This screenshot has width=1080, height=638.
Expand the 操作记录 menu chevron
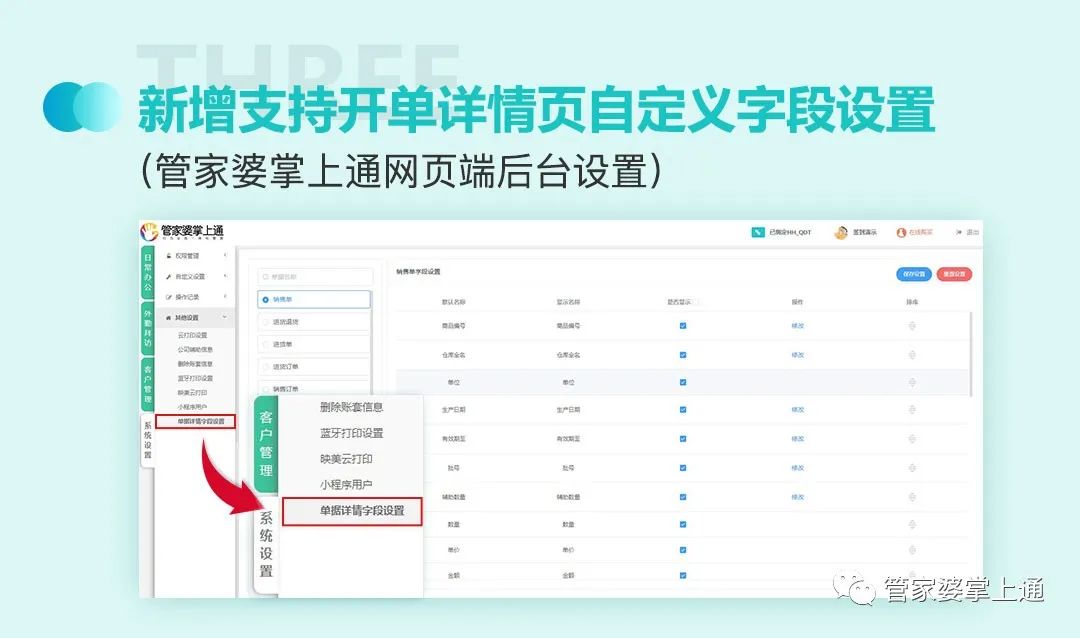(x=225, y=297)
